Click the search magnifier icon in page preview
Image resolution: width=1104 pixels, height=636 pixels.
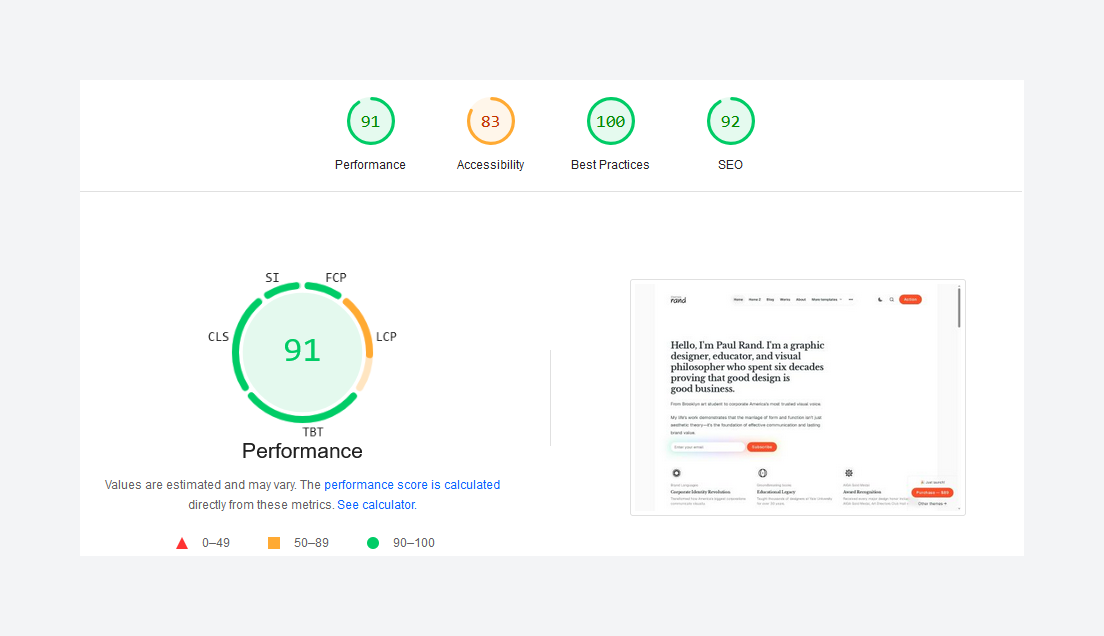(892, 299)
